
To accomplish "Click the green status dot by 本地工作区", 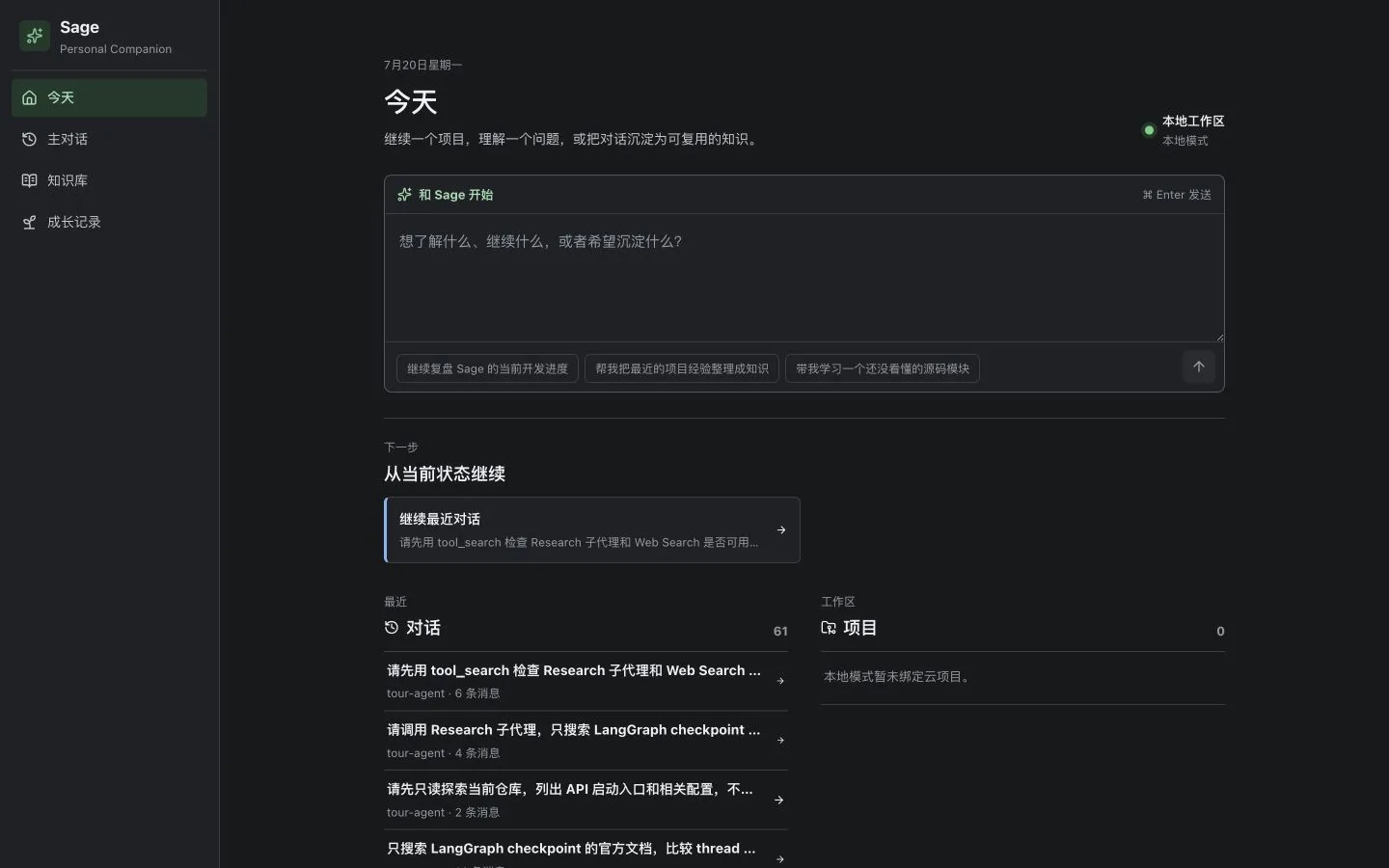I will [1149, 130].
